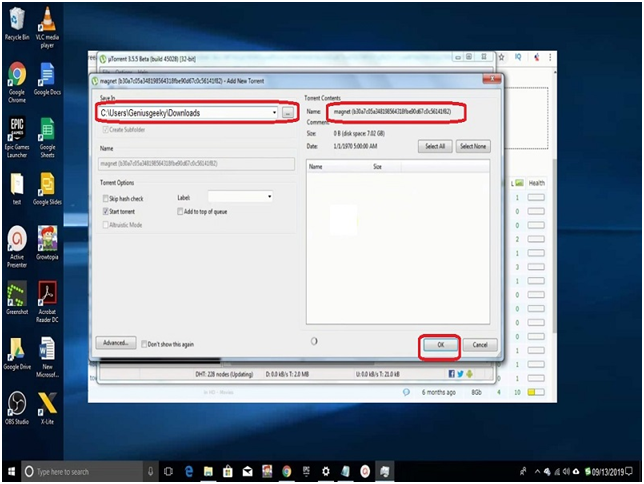Viewport: 644px width, 484px height.
Task: Toggle Altruistic Mode checkbox
Action: tap(106, 225)
